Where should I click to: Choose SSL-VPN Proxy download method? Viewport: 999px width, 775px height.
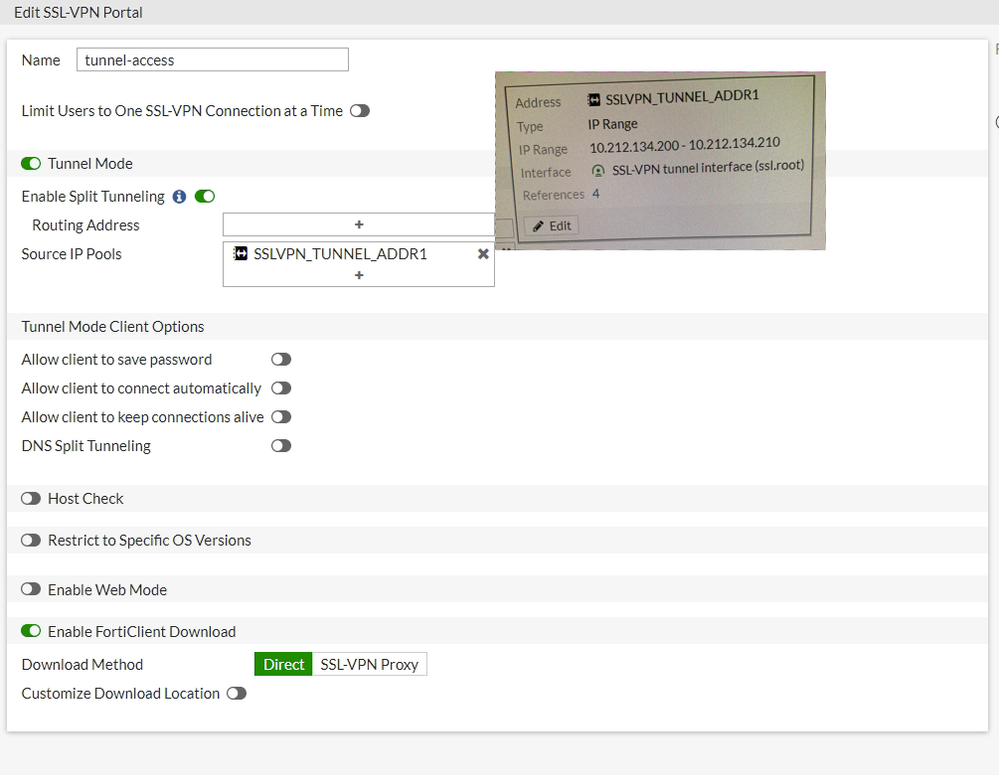[x=370, y=664]
